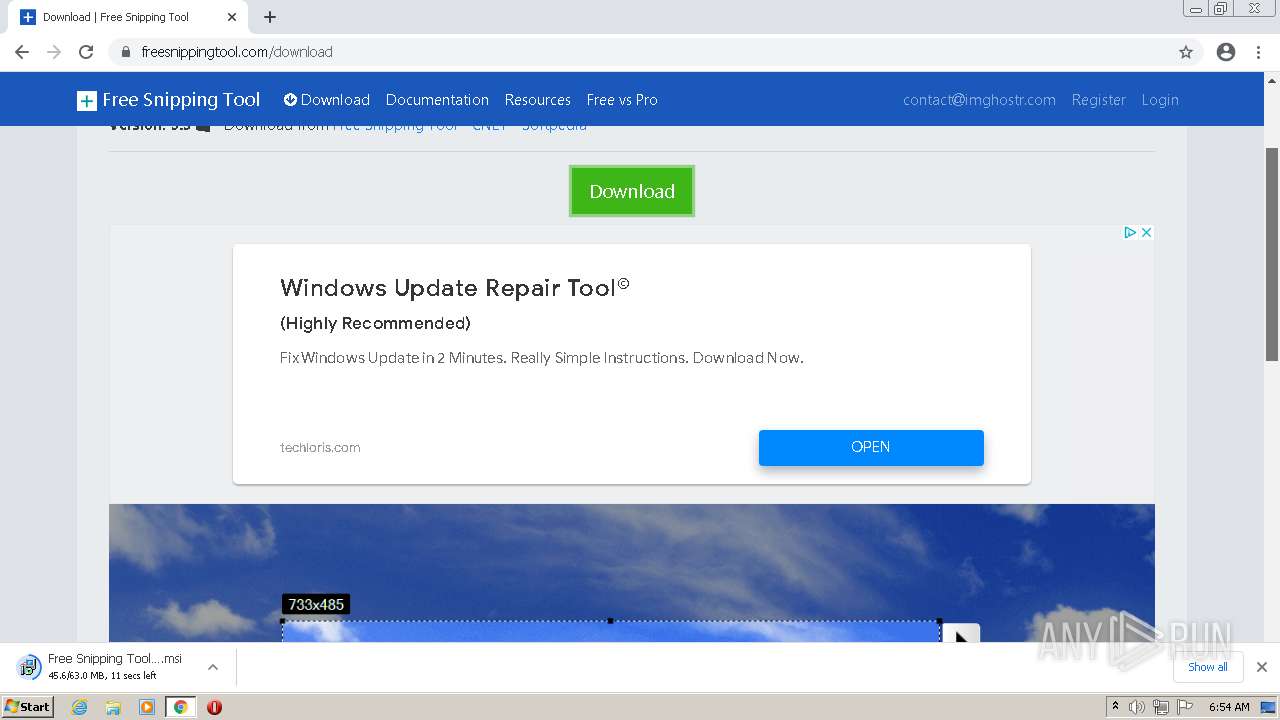Open the Documentation page
This screenshot has height=720, width=1280.
[437, 100]
